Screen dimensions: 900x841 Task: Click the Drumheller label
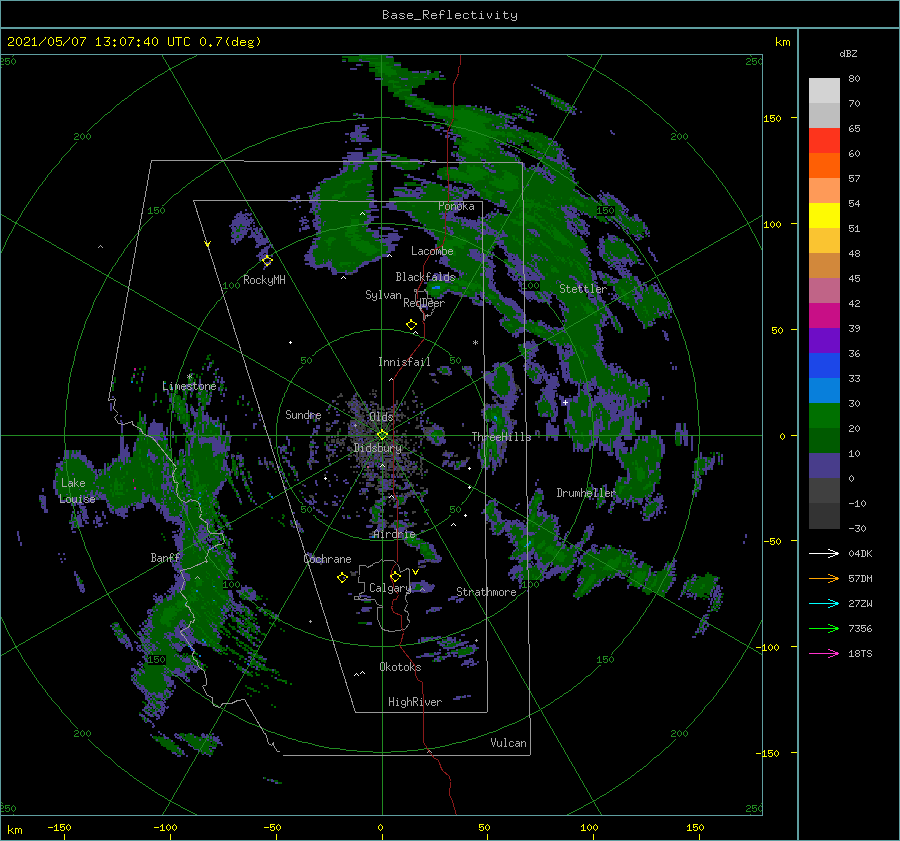pos(586,493)
